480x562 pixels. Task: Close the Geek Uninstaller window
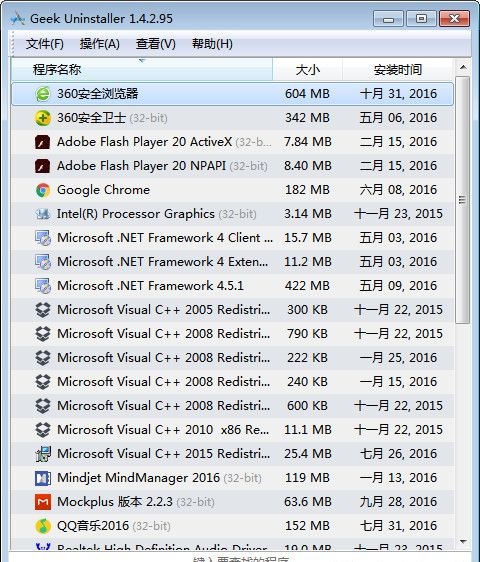coord(454,19)
